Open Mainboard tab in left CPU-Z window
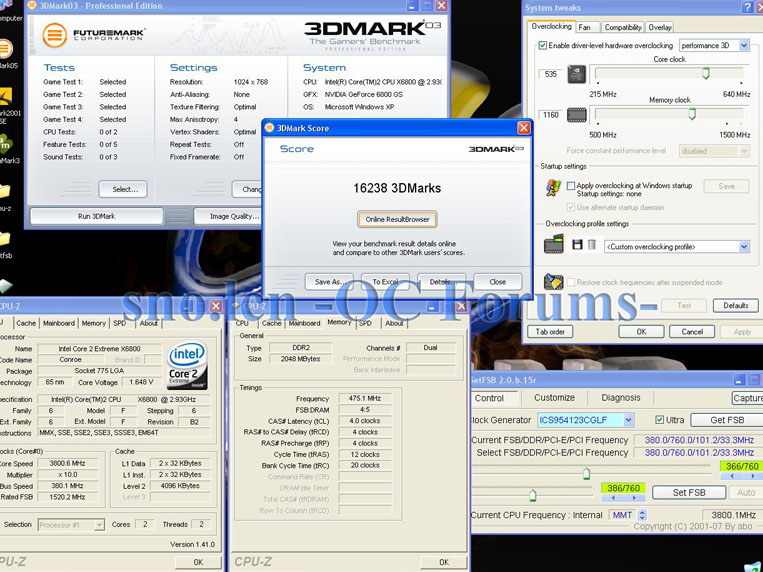Screen dimensions: 763x572 [x=59, y=323]
